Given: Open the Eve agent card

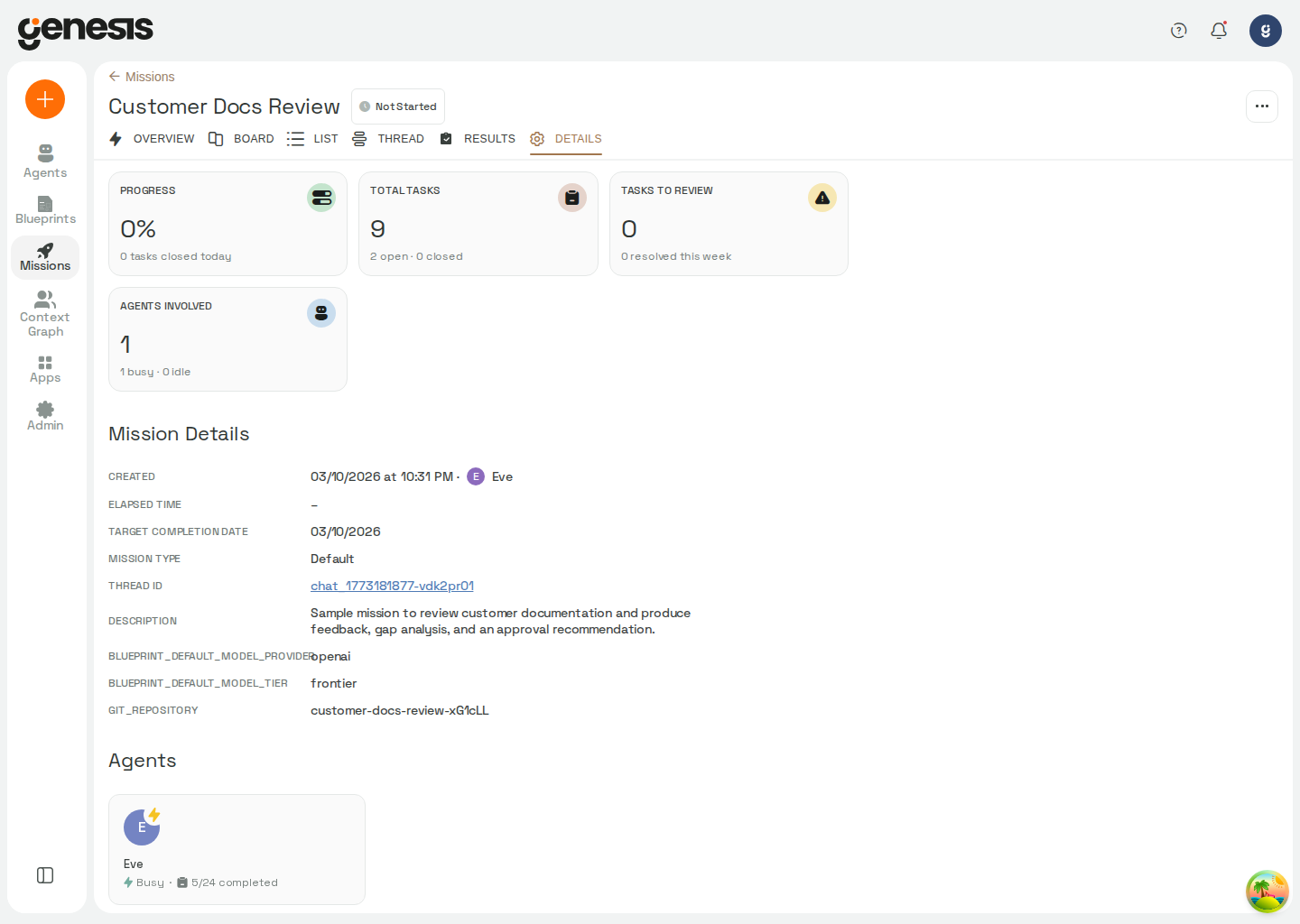Looking at the screenshot, I should (237, 849).
